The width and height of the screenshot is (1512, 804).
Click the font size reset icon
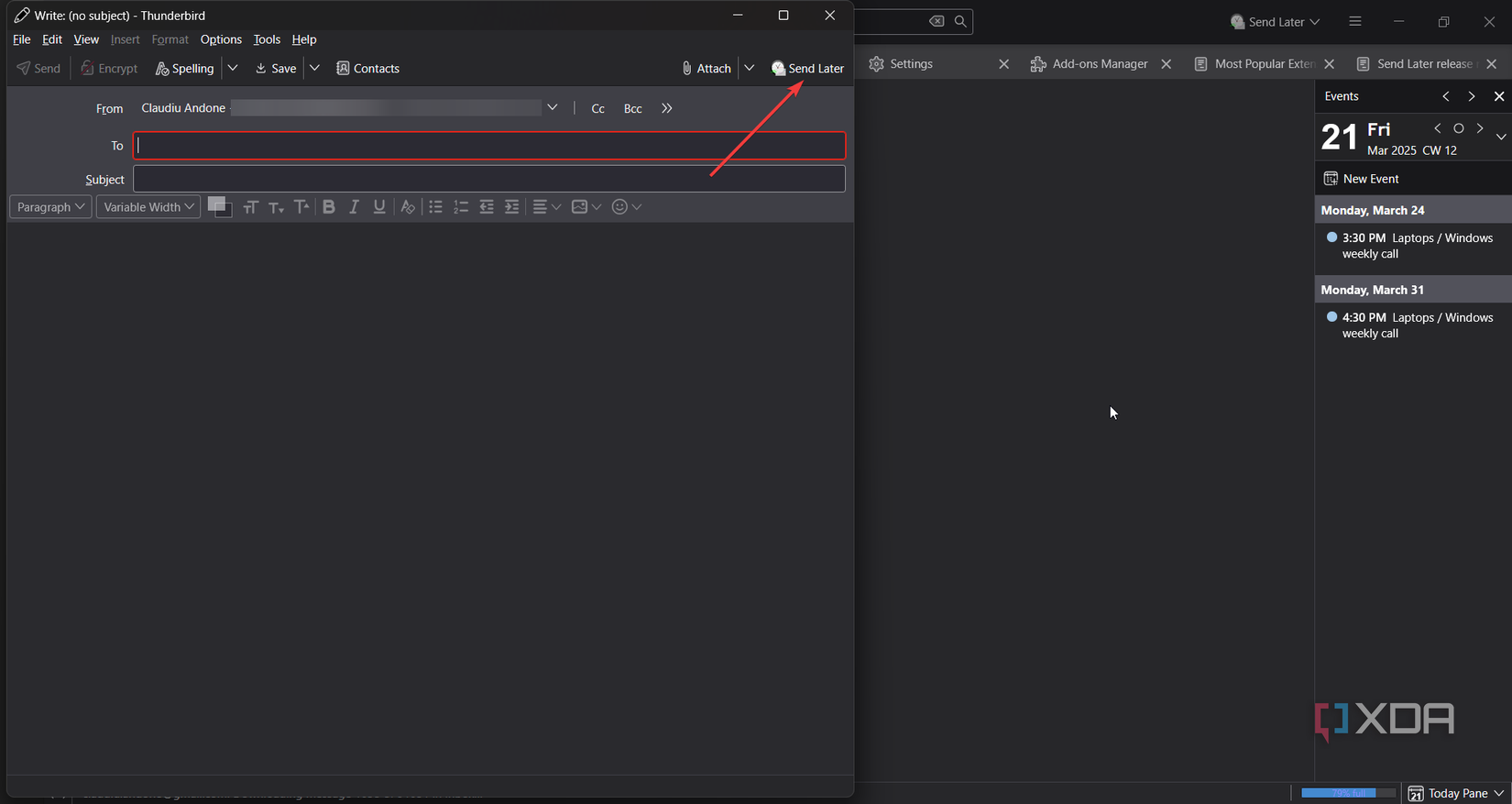tap(250, 207)
